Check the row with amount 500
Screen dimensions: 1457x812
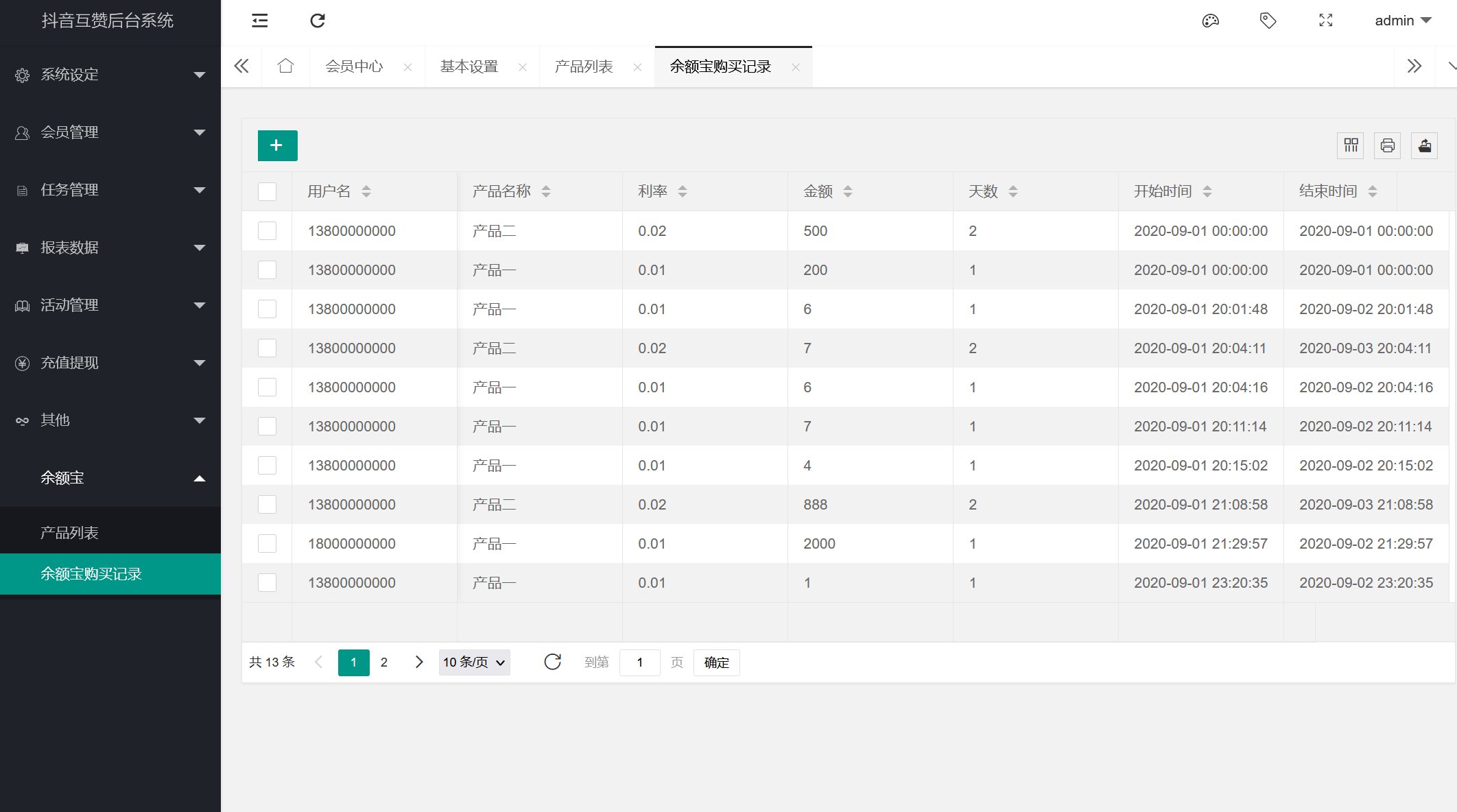pos(267,230)
